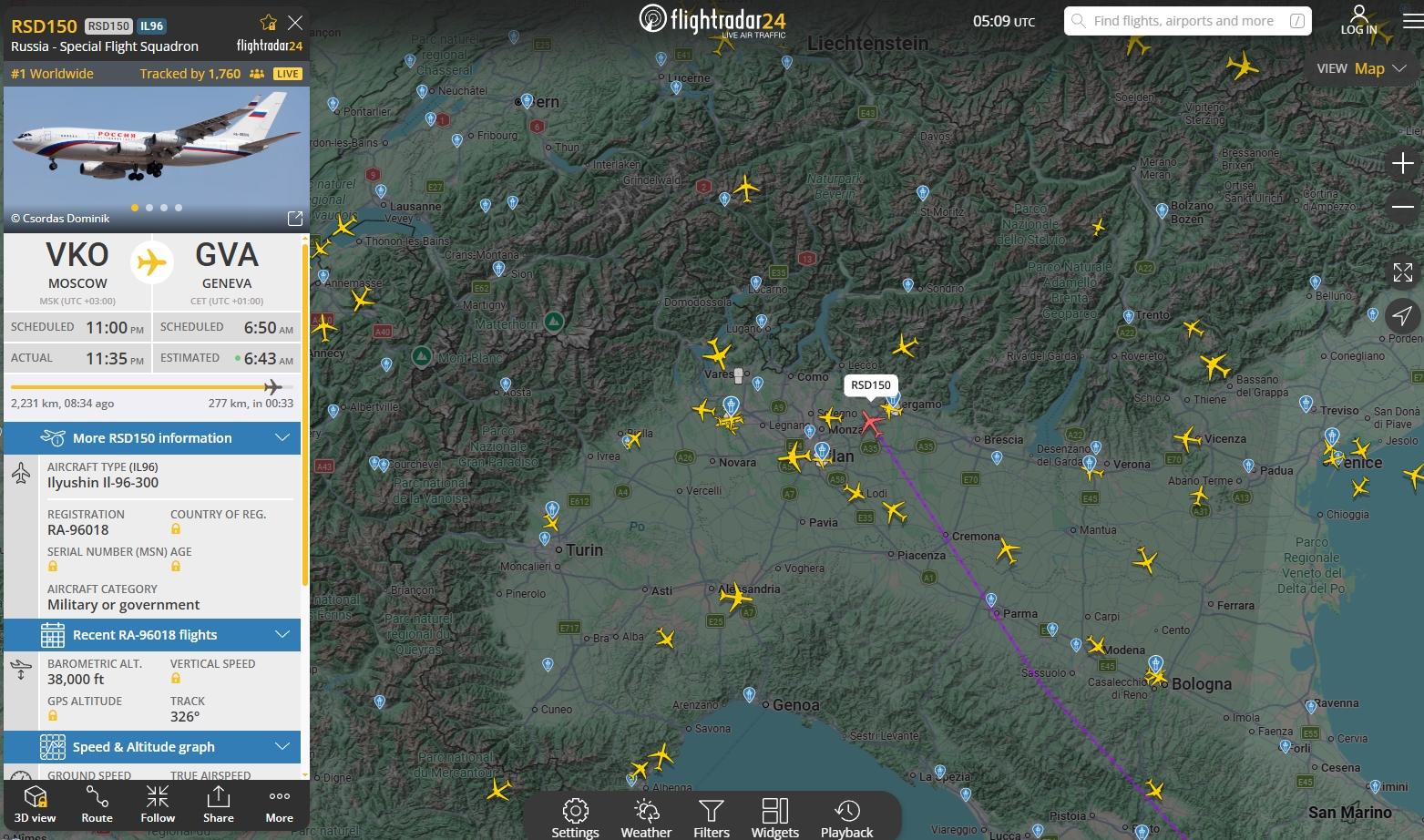Expand Recent RA-96018 flights section
Image resolution: width=1424 pixels, height=840 pixels.
tap(152, 635)
